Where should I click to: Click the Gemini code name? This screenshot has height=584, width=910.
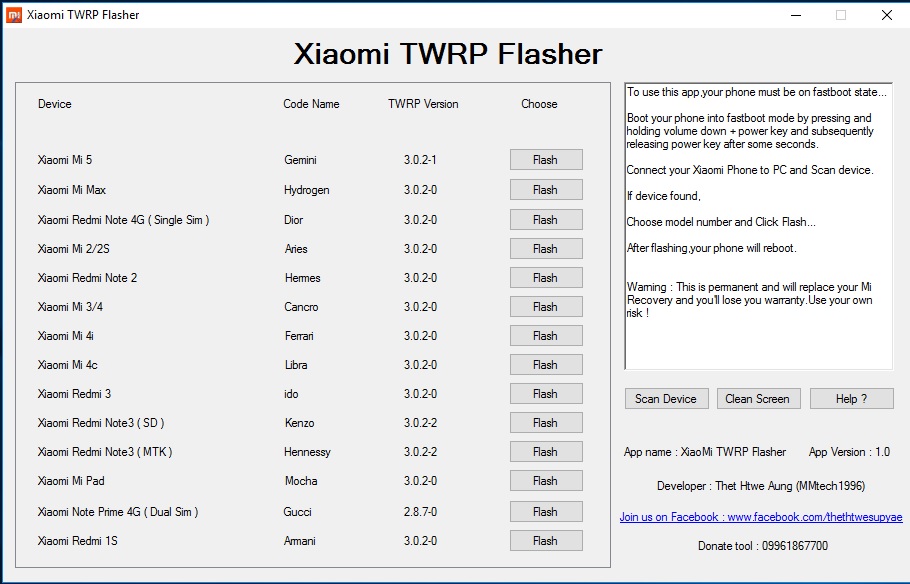pyautogui.click(x=301, y=160)
